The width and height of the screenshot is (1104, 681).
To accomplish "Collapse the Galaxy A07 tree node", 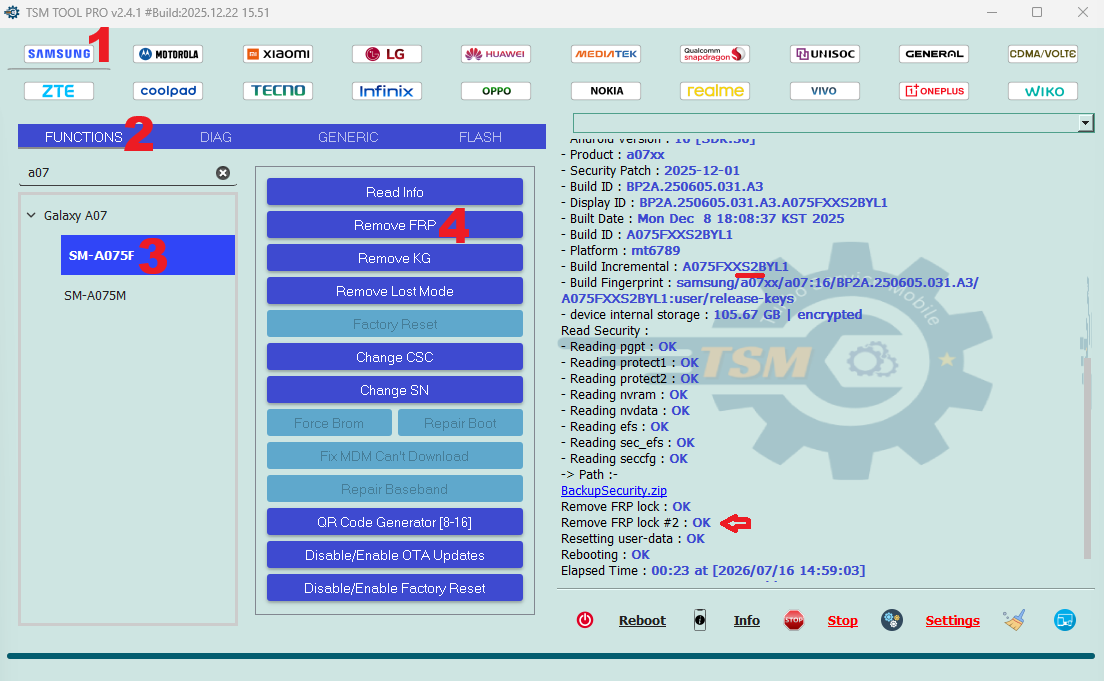I will coord(31,215).
